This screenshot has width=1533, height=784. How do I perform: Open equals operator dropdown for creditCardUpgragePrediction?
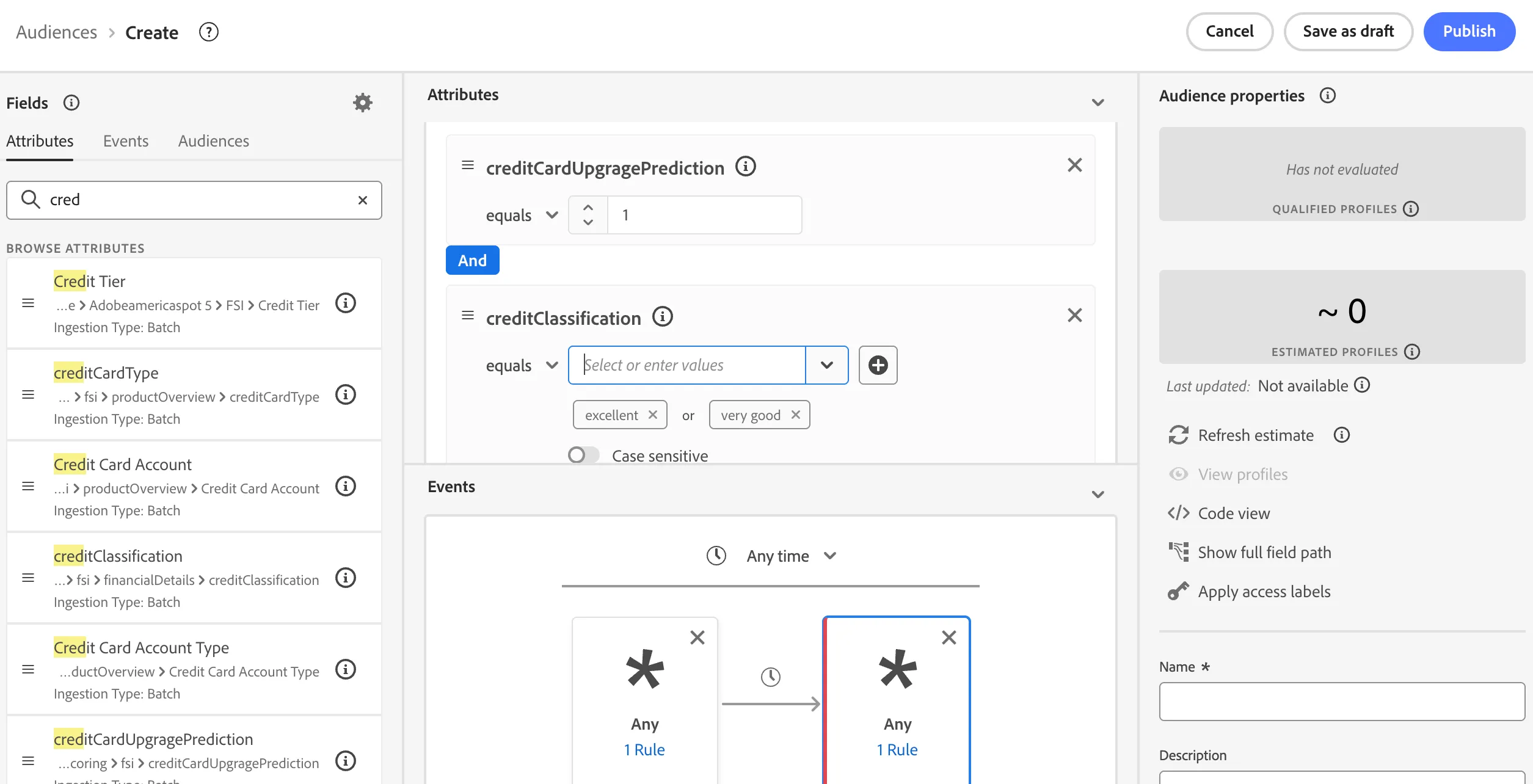pyautogui.click(x=522, y=215)
